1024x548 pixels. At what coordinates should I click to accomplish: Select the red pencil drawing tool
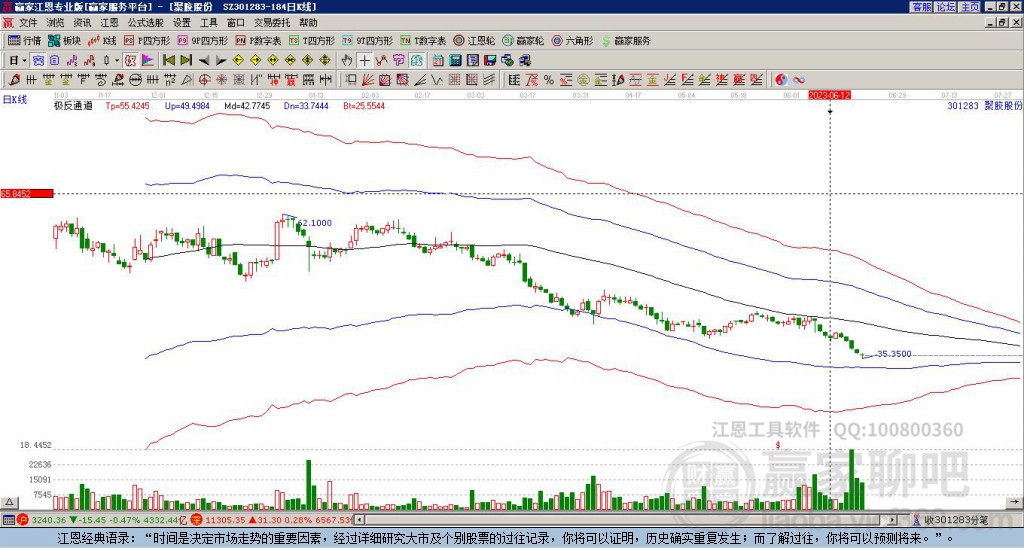[14, 80]
